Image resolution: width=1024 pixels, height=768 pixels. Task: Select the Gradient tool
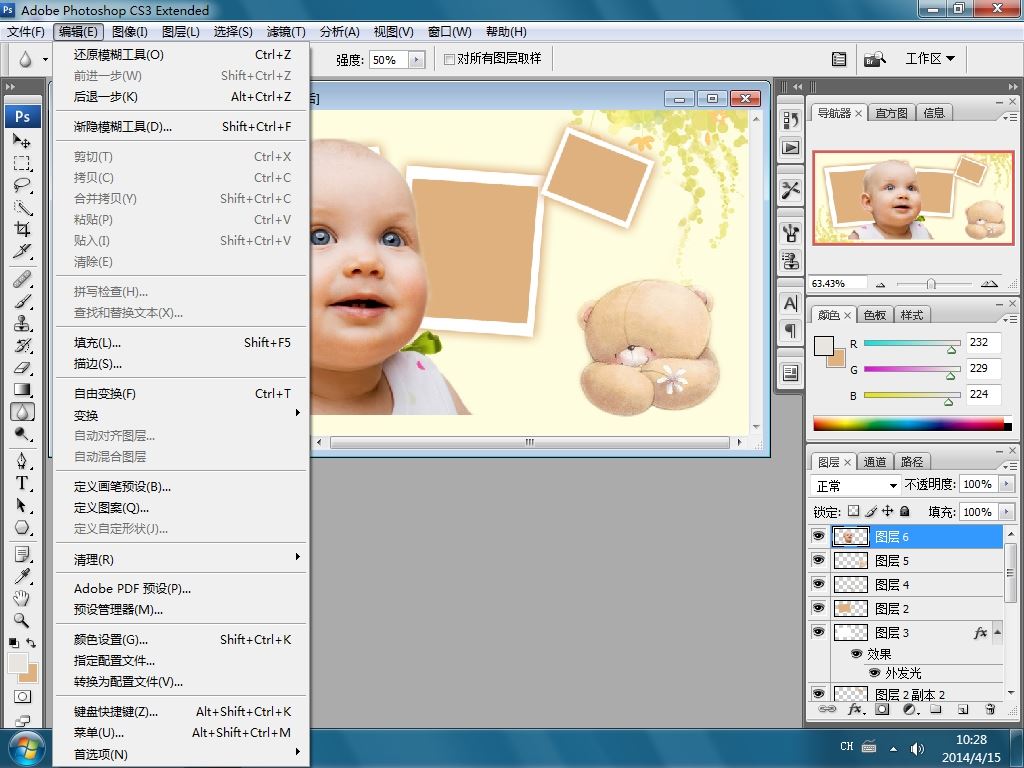(x=22, y=390)
